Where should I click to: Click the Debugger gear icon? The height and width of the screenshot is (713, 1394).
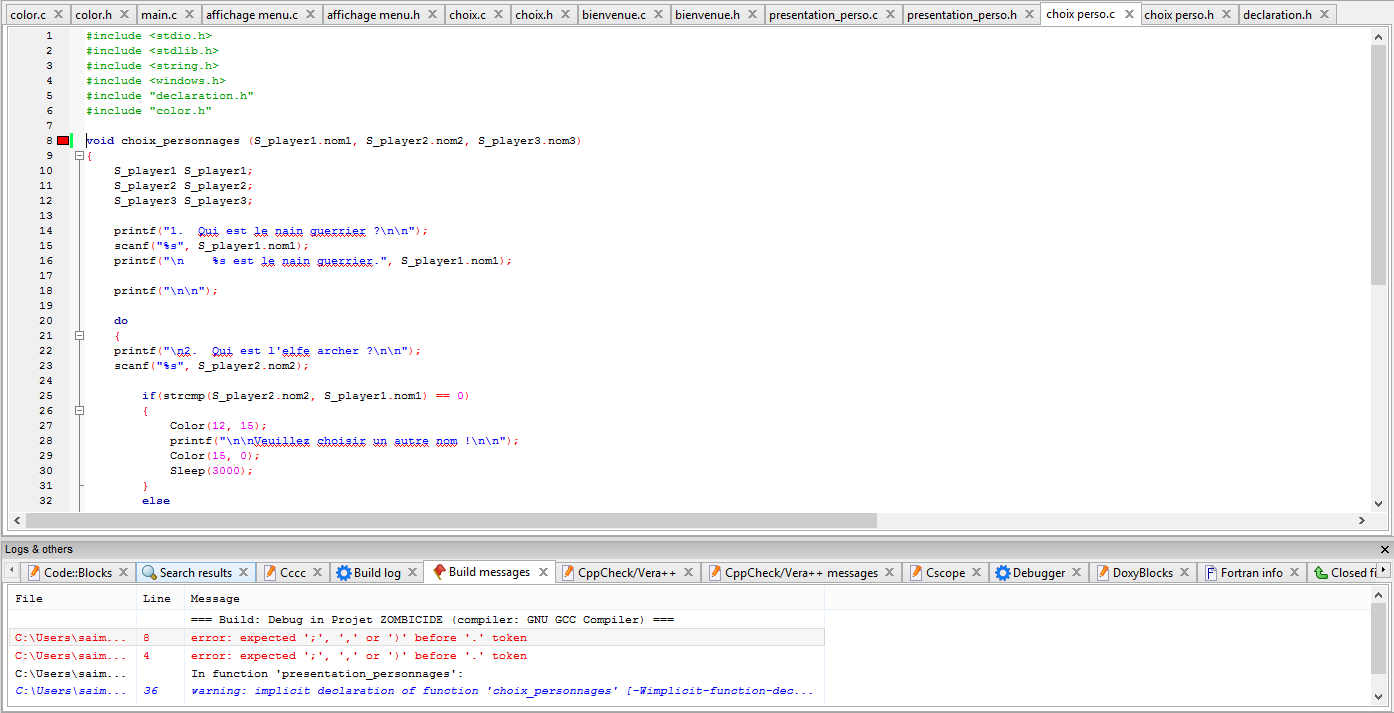point(1002,572)
